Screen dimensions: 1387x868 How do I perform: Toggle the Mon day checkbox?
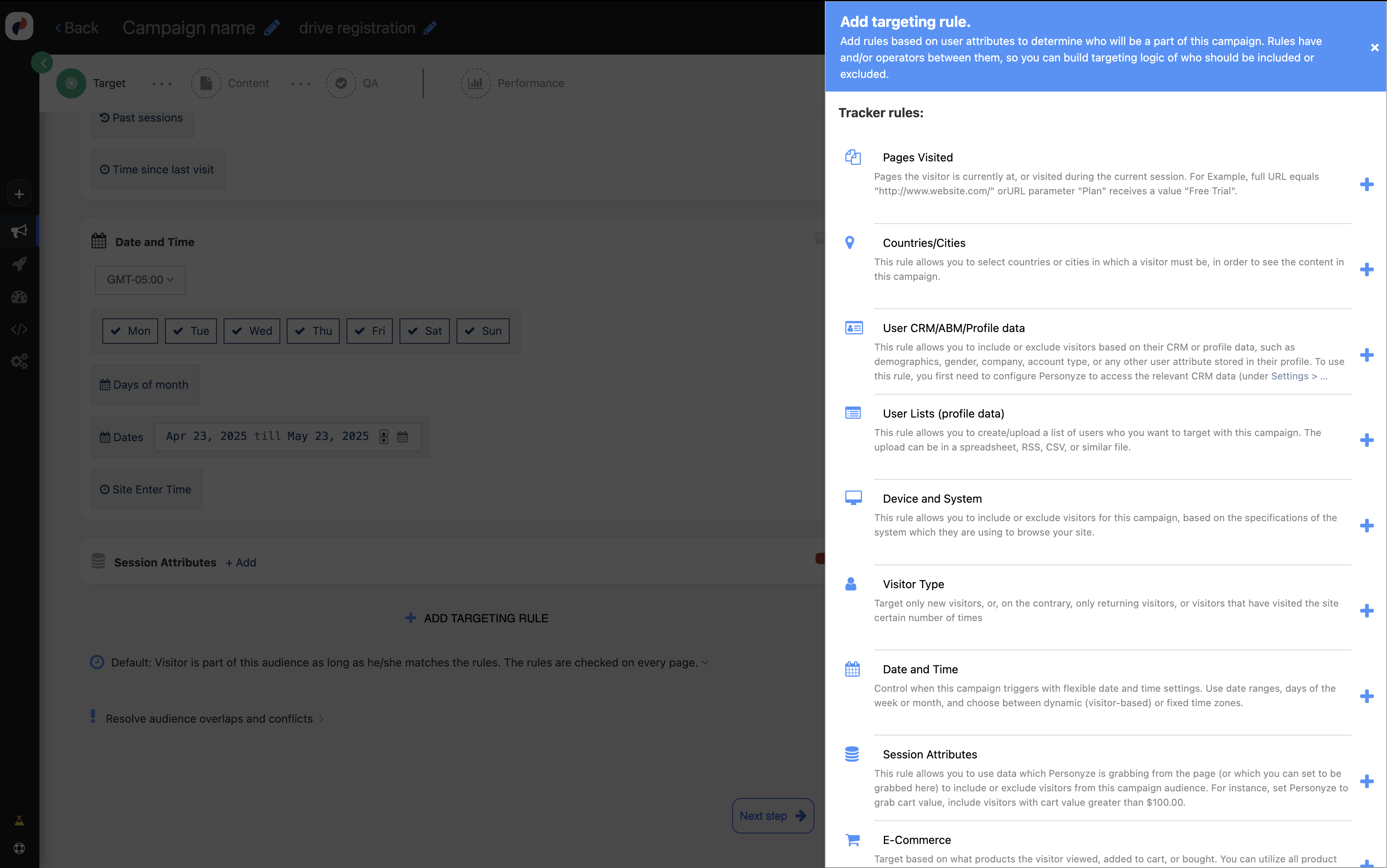pos(131,331)
